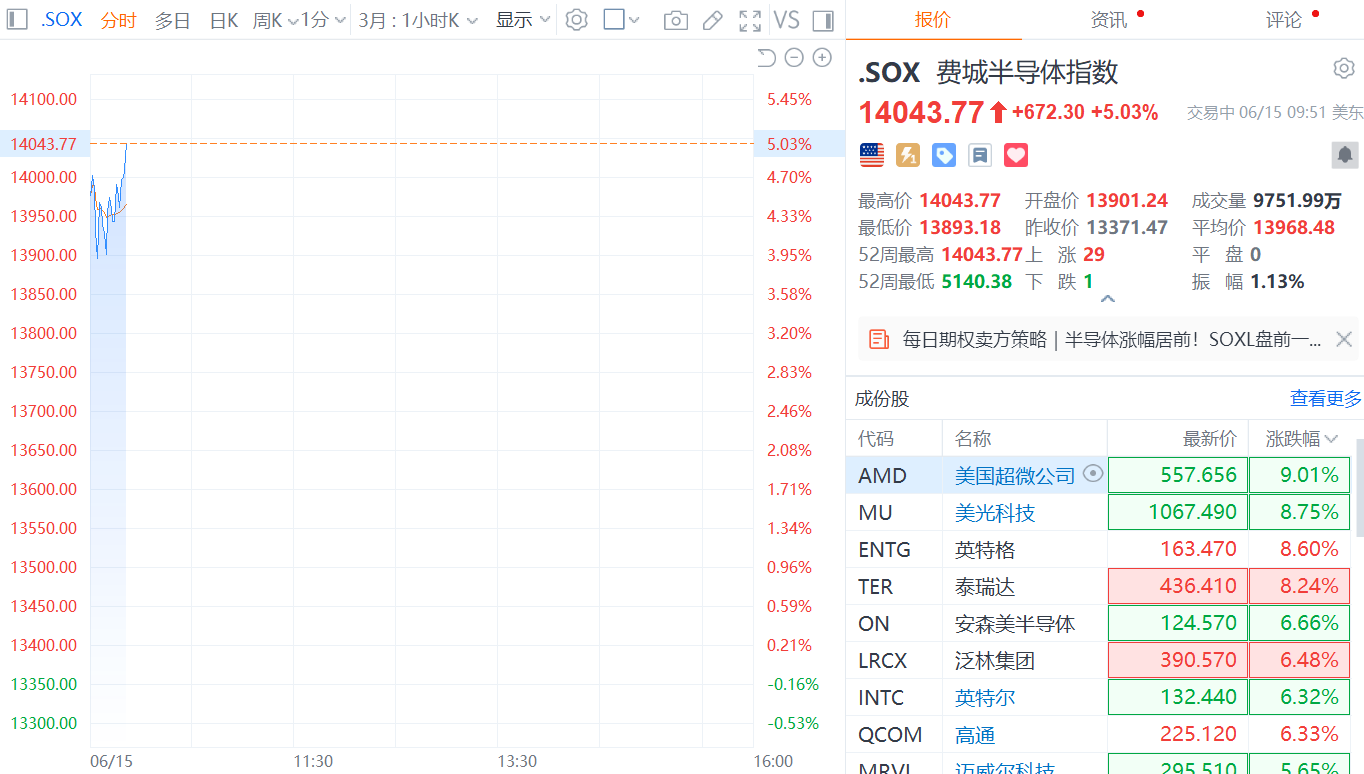This screenshot has width=1364, height=774.
Task: Click the 昨收价 13371.47 value
Action: [x=1127, y=227]
